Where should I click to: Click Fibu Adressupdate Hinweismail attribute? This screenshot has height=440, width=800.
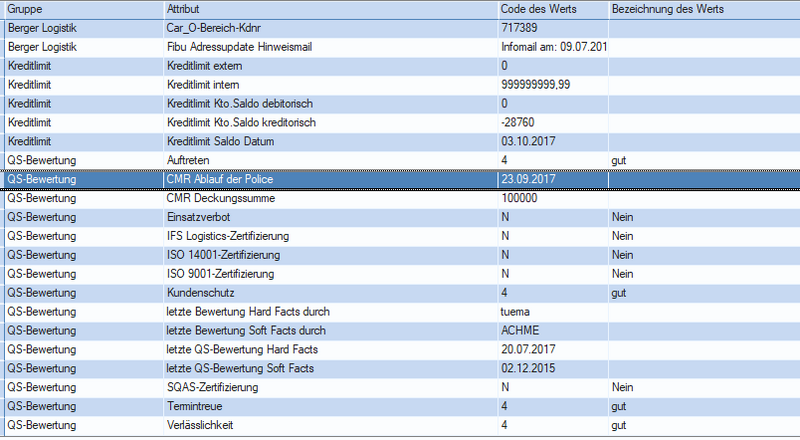click(239, 47)
